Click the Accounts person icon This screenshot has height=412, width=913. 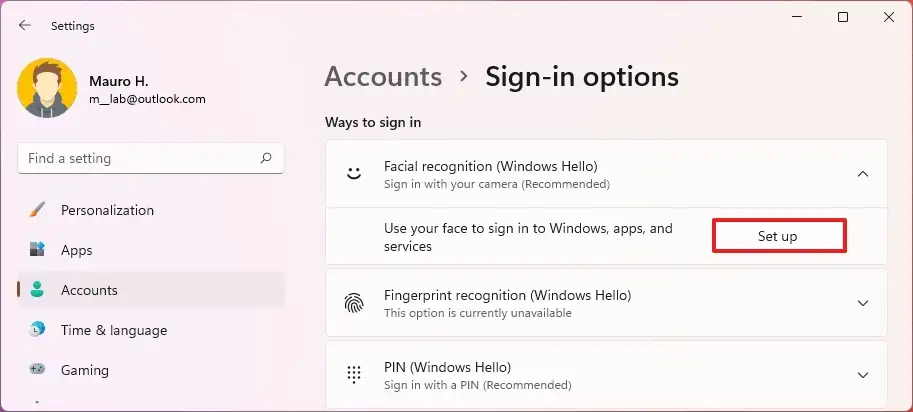click(37, 290)
